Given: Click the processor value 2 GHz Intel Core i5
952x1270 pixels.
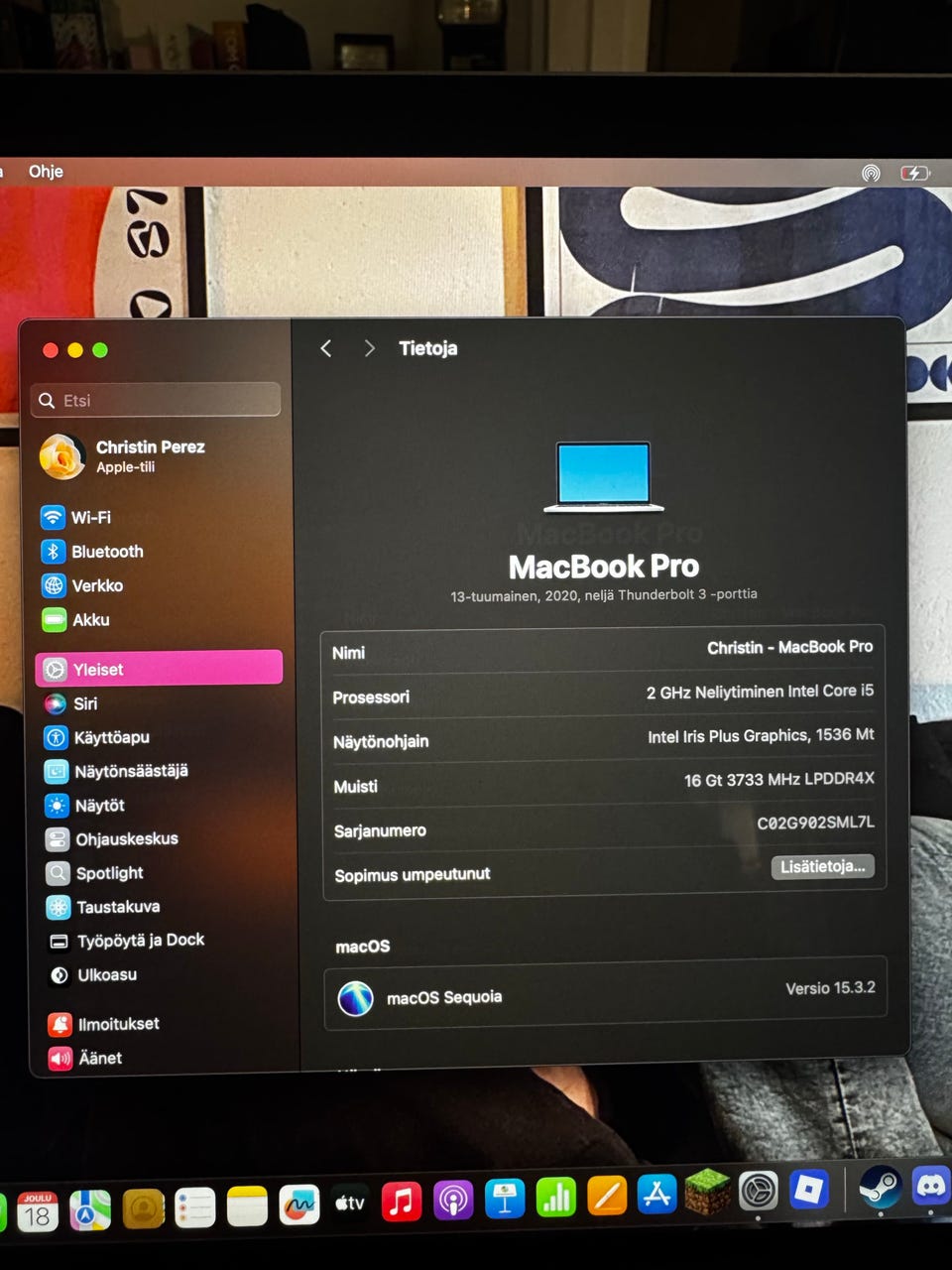Looking at the screenshot, I should [760, 692].
